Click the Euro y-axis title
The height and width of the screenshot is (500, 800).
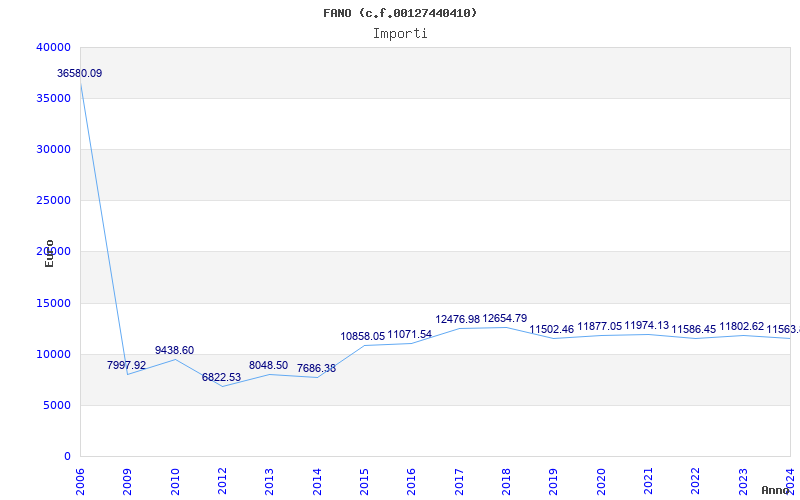49,254
